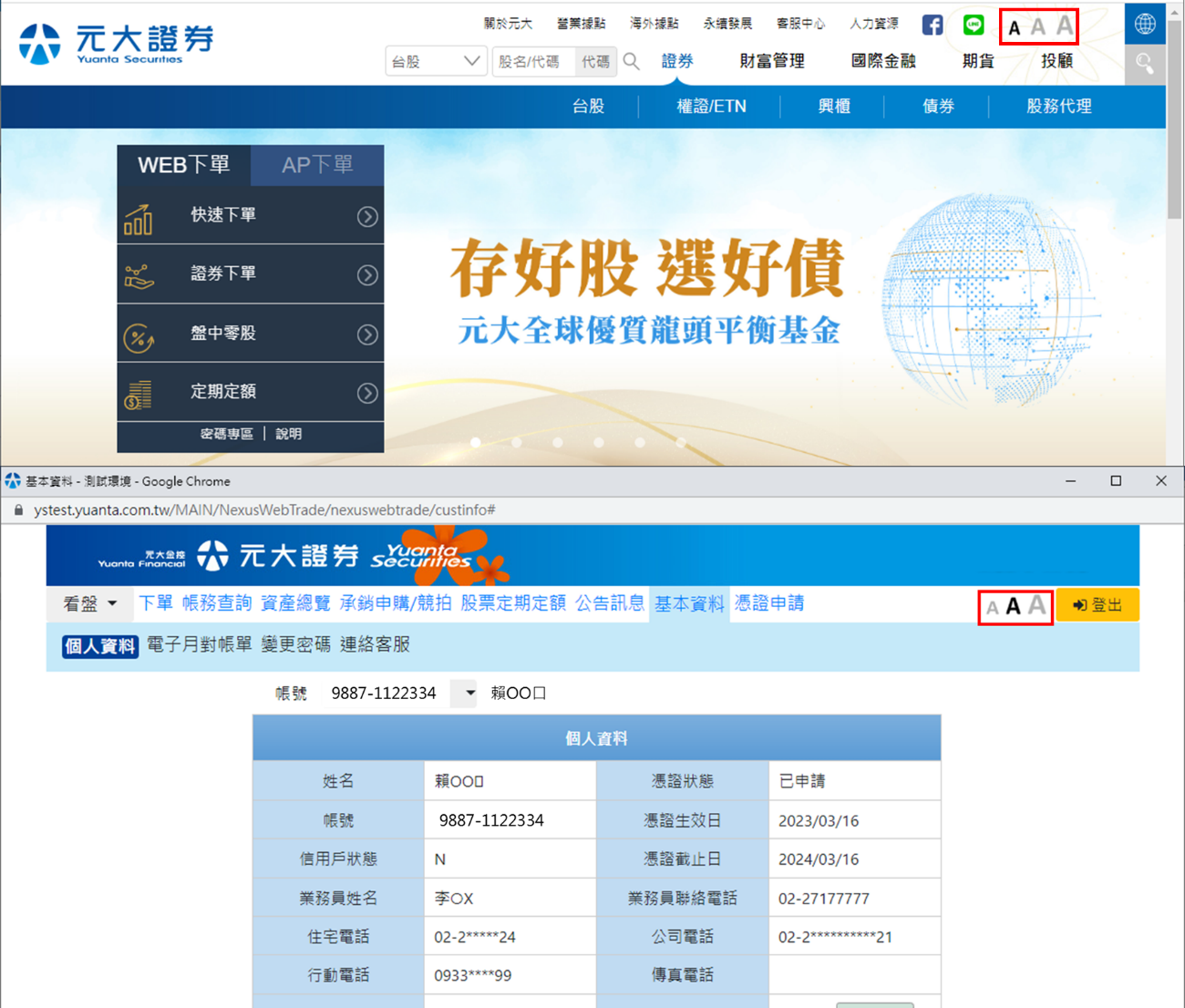Click the globe language icon
This screenshot has width=1185, height=1008.
(x=1145, y=24)
